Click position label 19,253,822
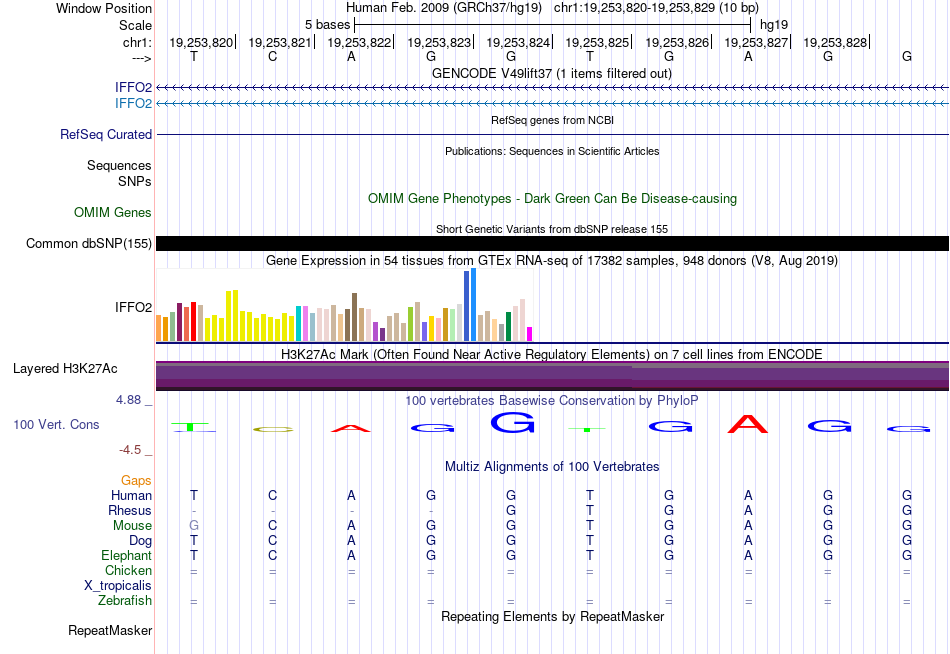 [359, 42]
